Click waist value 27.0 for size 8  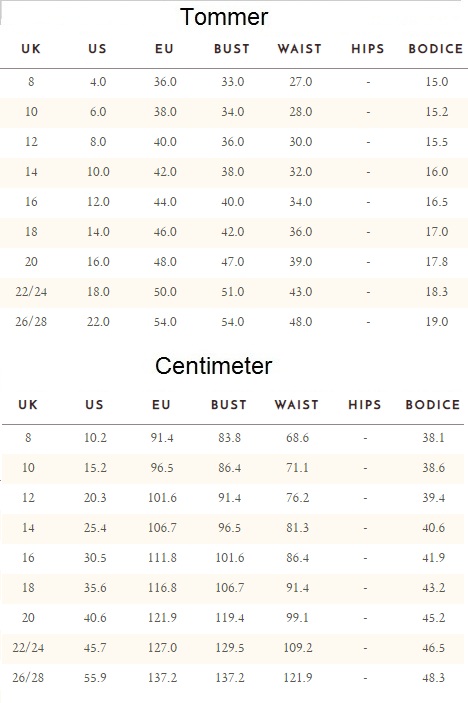click(301, 82)
